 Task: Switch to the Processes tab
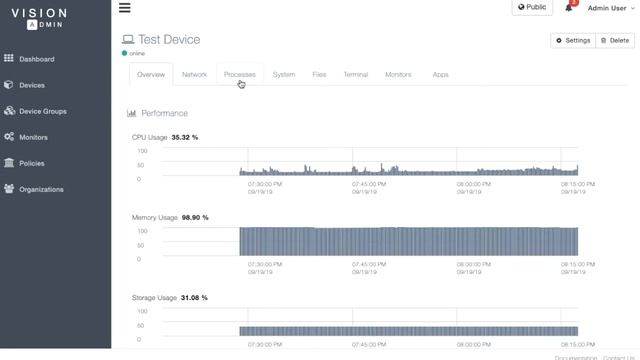pos(240,75)
